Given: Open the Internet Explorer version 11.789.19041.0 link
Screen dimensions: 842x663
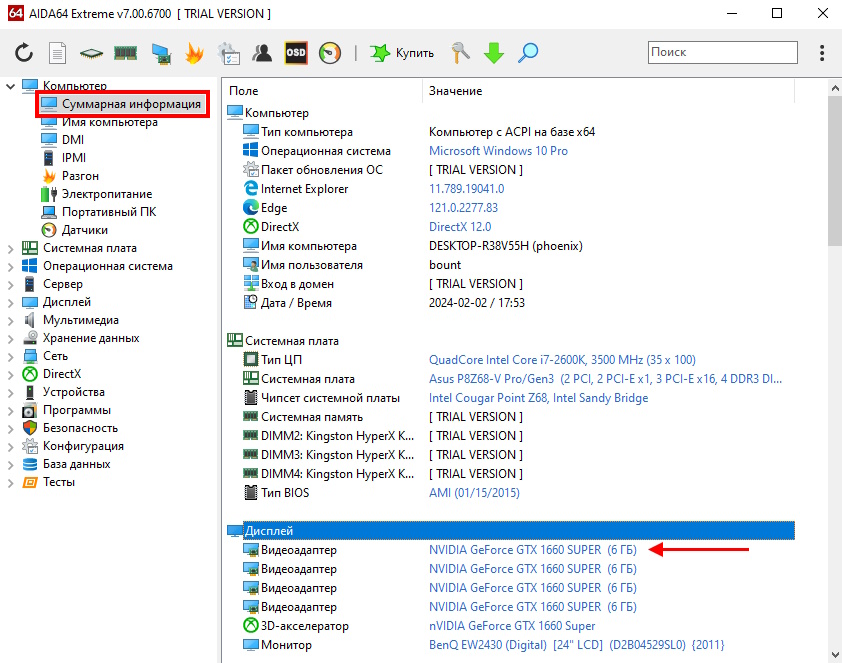Looking at the screenshot, I should [466, 189].
